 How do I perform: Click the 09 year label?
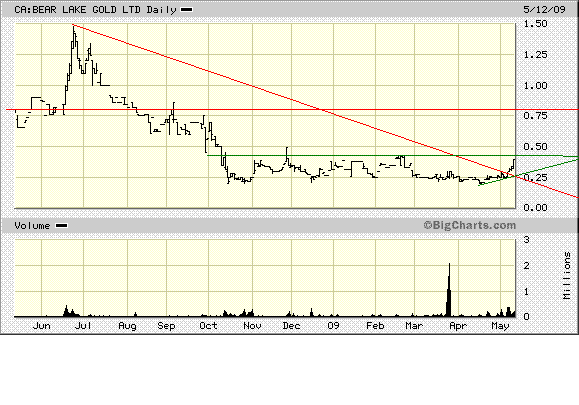tap(333, 326)
